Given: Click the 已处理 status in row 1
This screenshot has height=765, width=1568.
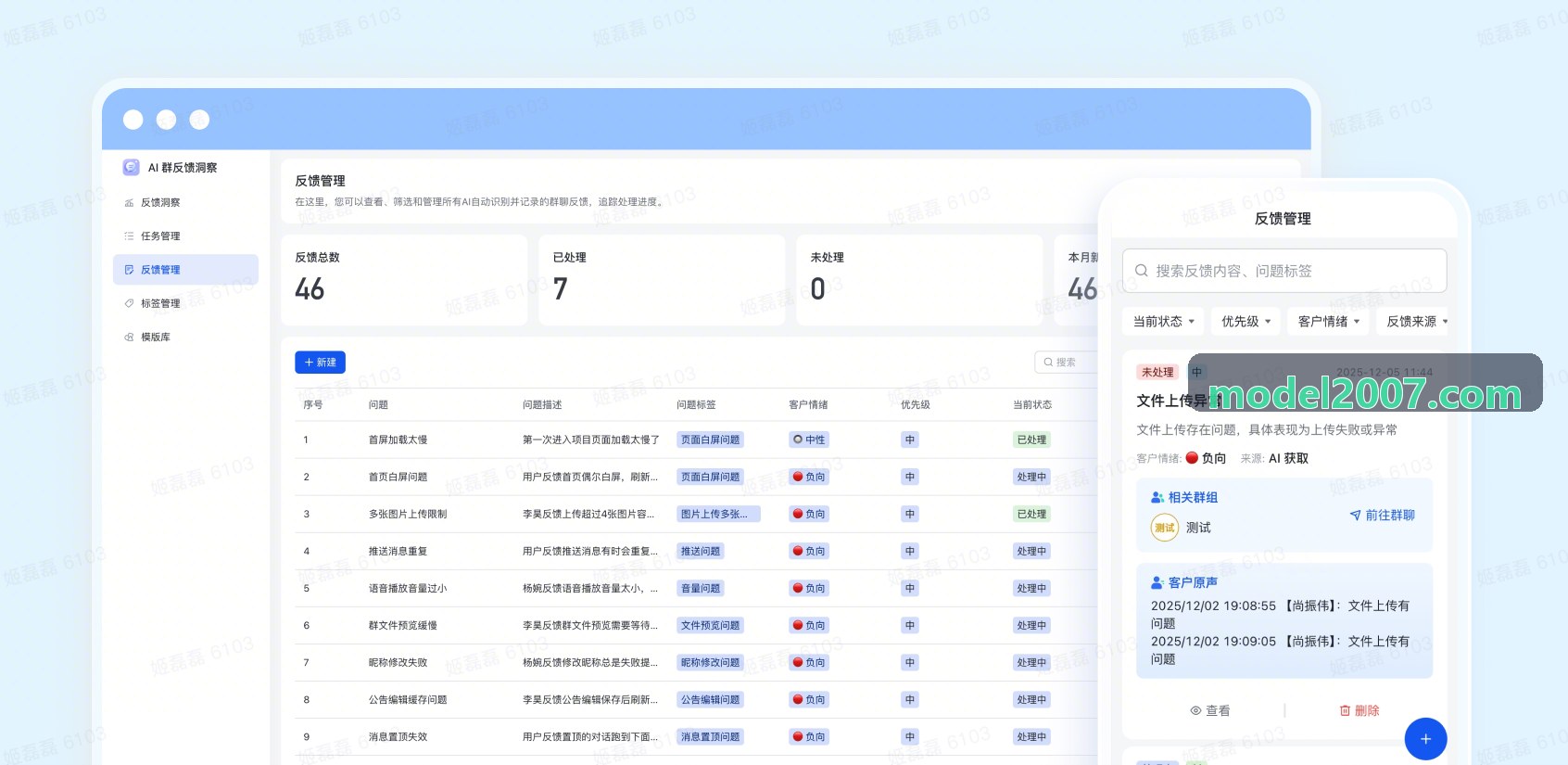Looking at the screenshot, I should click(1031, 440).
